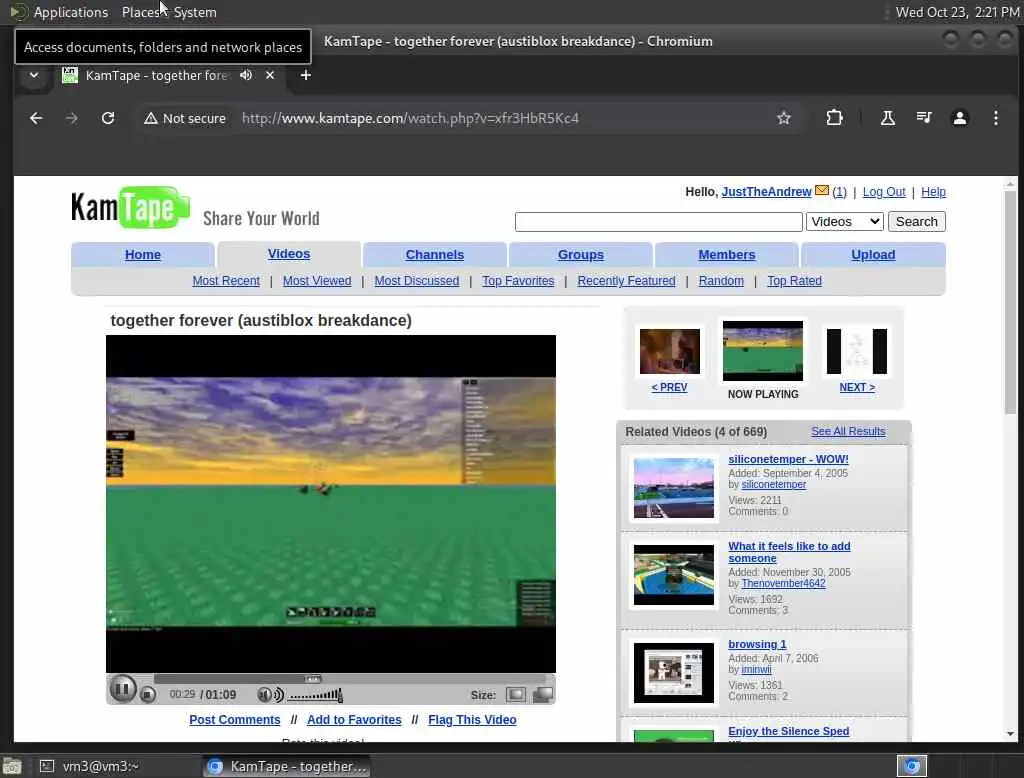Seek in the video progress bar
Screen dimensions: 1024x778
(x=349, y=679)
